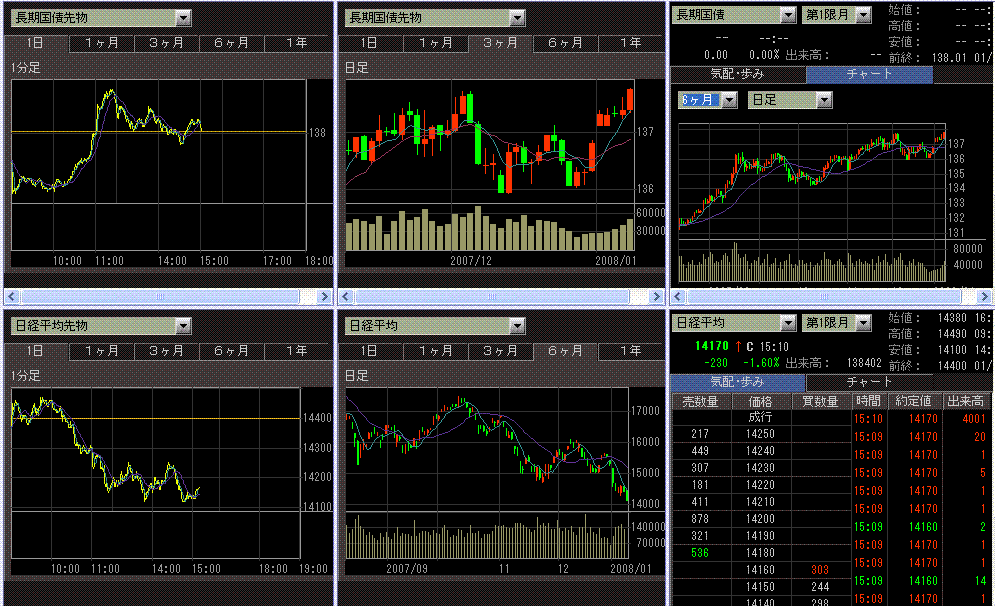
Task: Click the 成行 market order row
Action: [760, 417]
